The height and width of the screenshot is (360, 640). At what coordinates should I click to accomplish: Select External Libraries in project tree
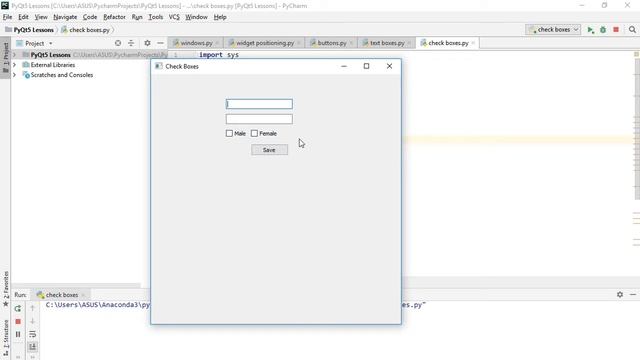[53, 65]
